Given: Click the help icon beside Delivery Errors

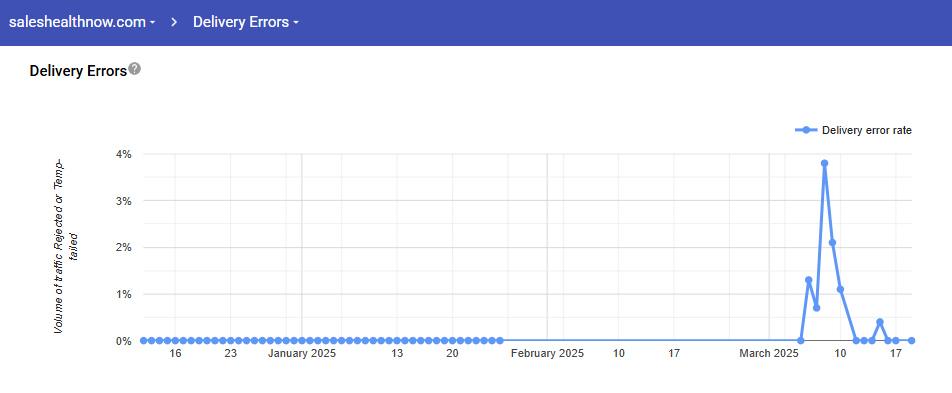Looking at the screenshot, I should pos(135,69).
